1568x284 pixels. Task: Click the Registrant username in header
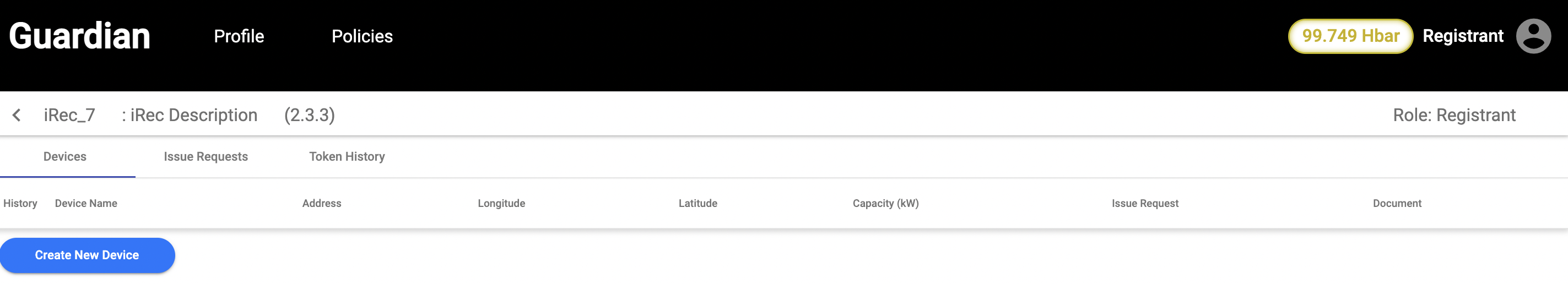[x=1462, y=36]
